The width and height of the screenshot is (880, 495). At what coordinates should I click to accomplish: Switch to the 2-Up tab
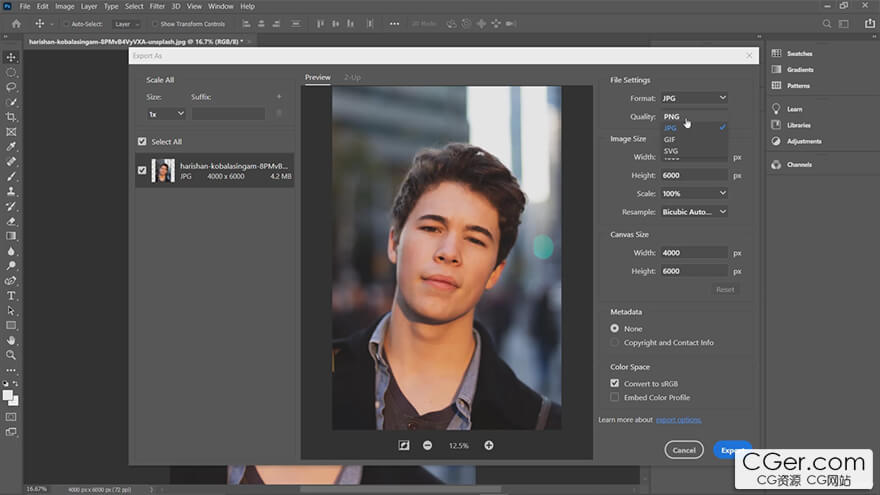click(x=352, y=77)
